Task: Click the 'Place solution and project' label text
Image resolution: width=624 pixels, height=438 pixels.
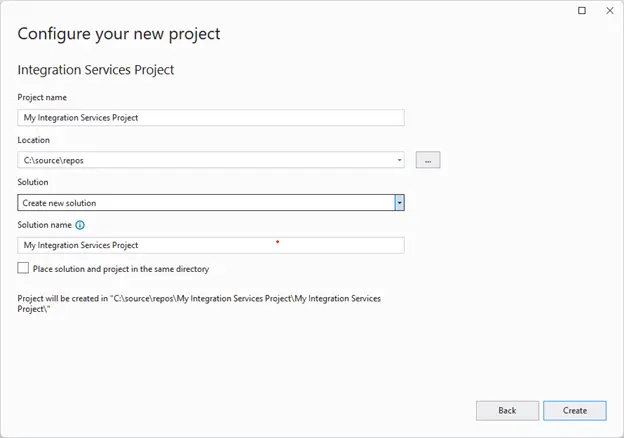Action: (x=120, y=269)
